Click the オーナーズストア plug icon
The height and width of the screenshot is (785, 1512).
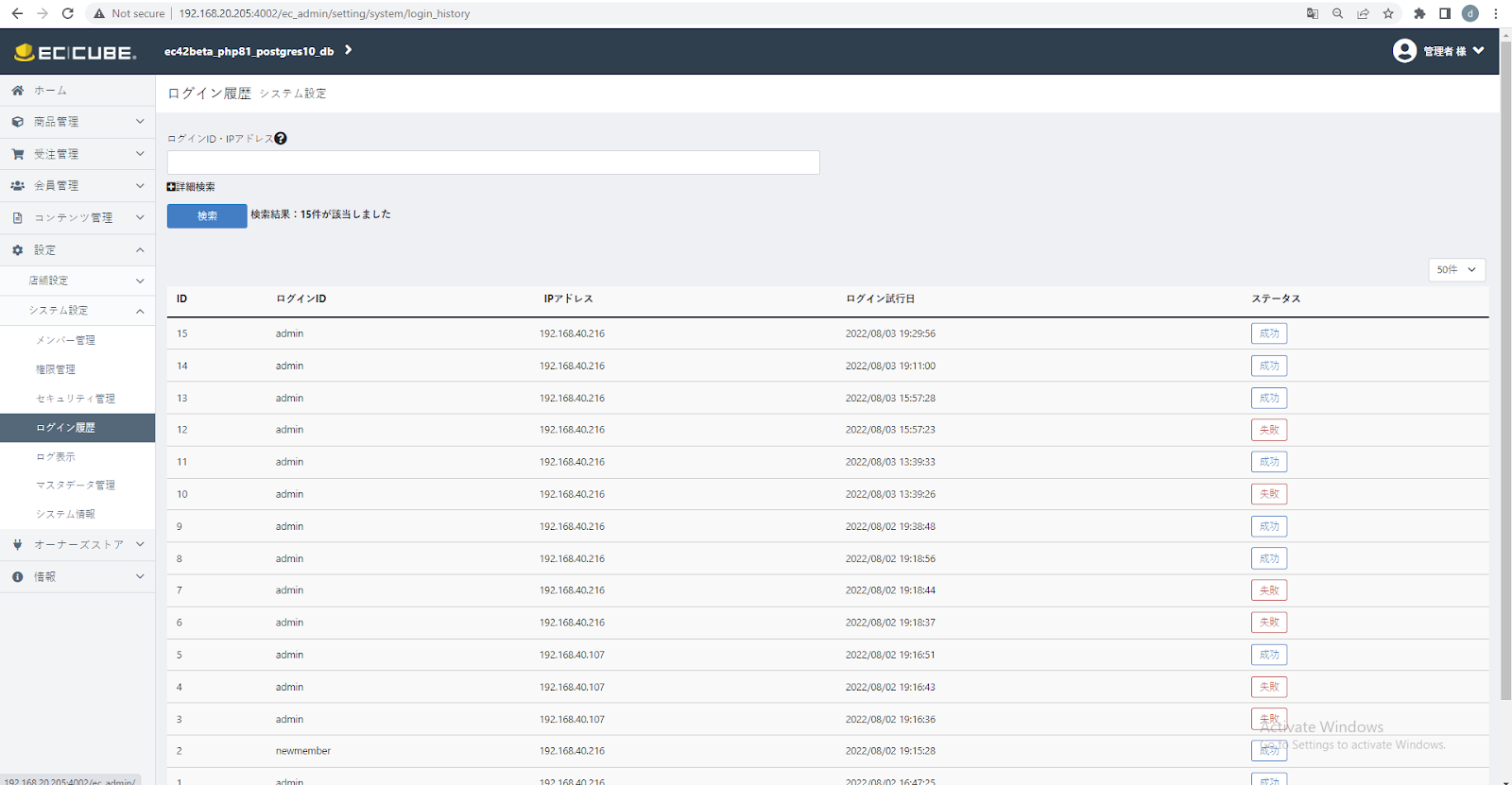(17, 545)
